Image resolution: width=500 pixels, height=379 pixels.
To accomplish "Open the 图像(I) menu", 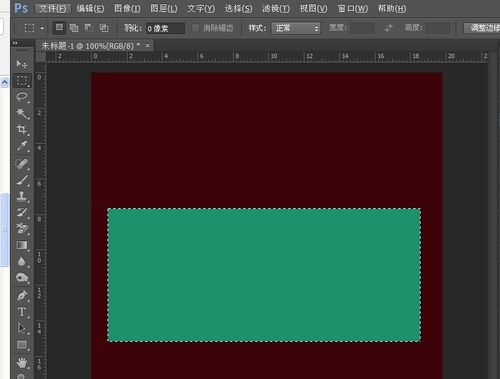I will click(x=127, y=8).
